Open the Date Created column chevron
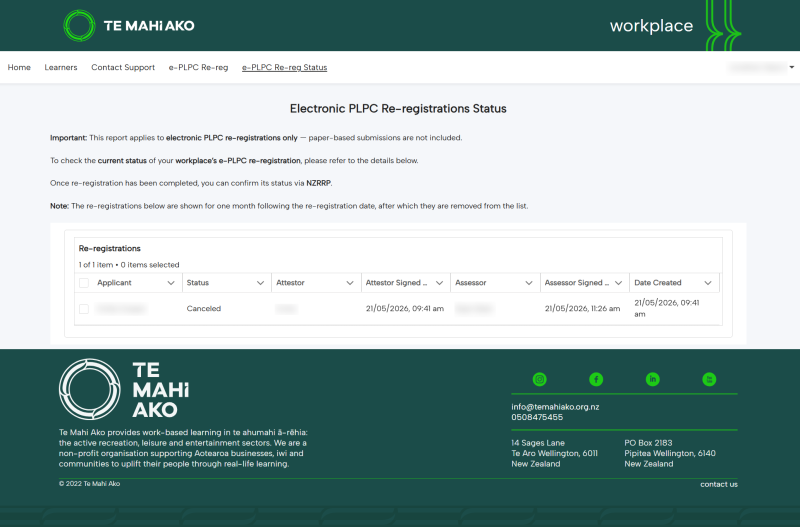The width and height of the screenshot is (800, 527). pos(708,283)
